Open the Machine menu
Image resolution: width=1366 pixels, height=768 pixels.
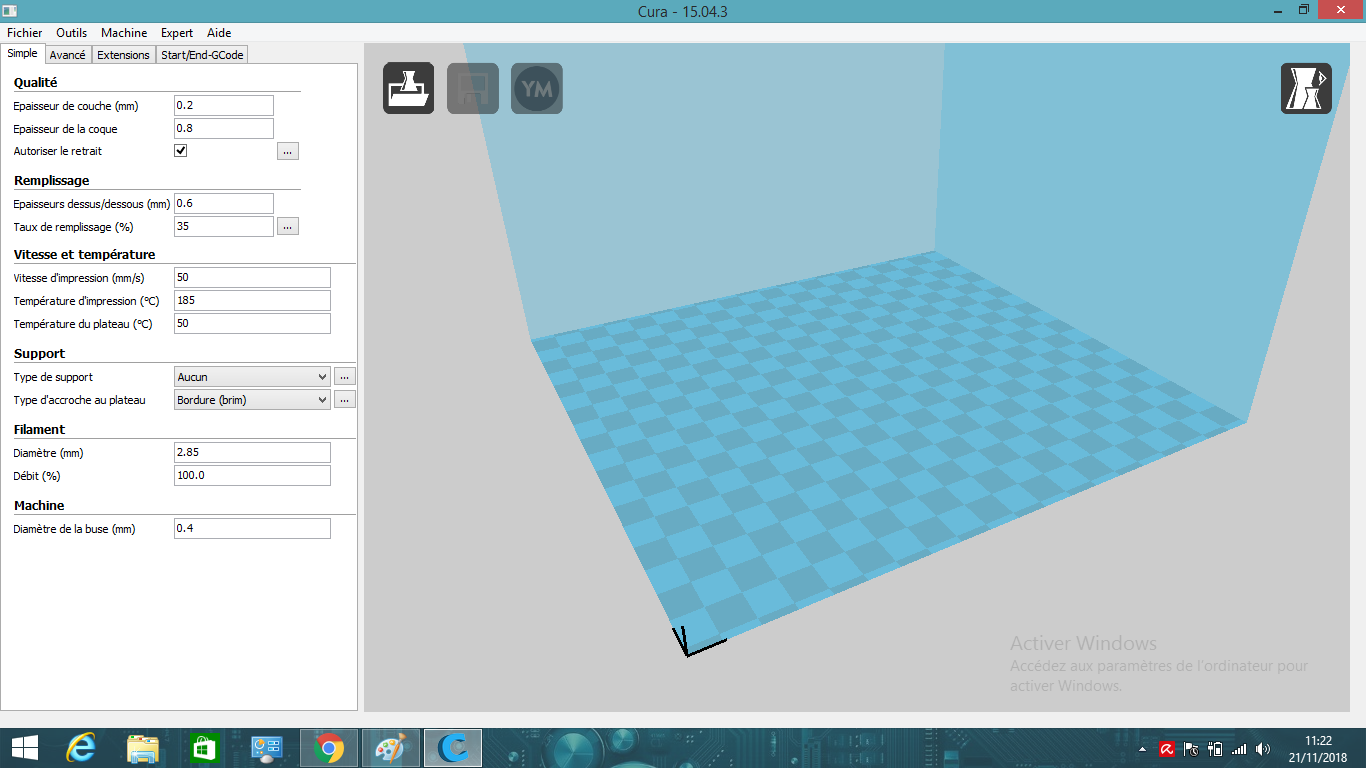pos(124,33)
